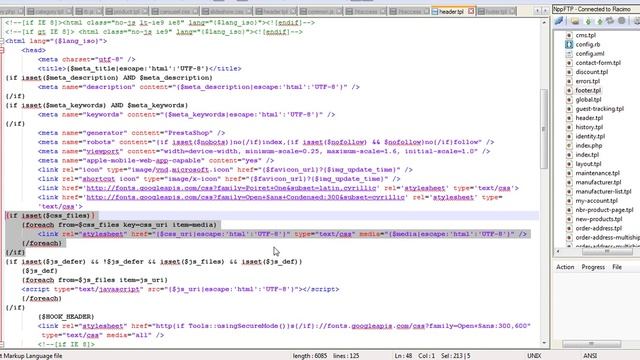The height and width of the screenshot is (360, 640).
Task: Select nbr-product-page.tpl in the FTP tree
Action: pos(604,210)
